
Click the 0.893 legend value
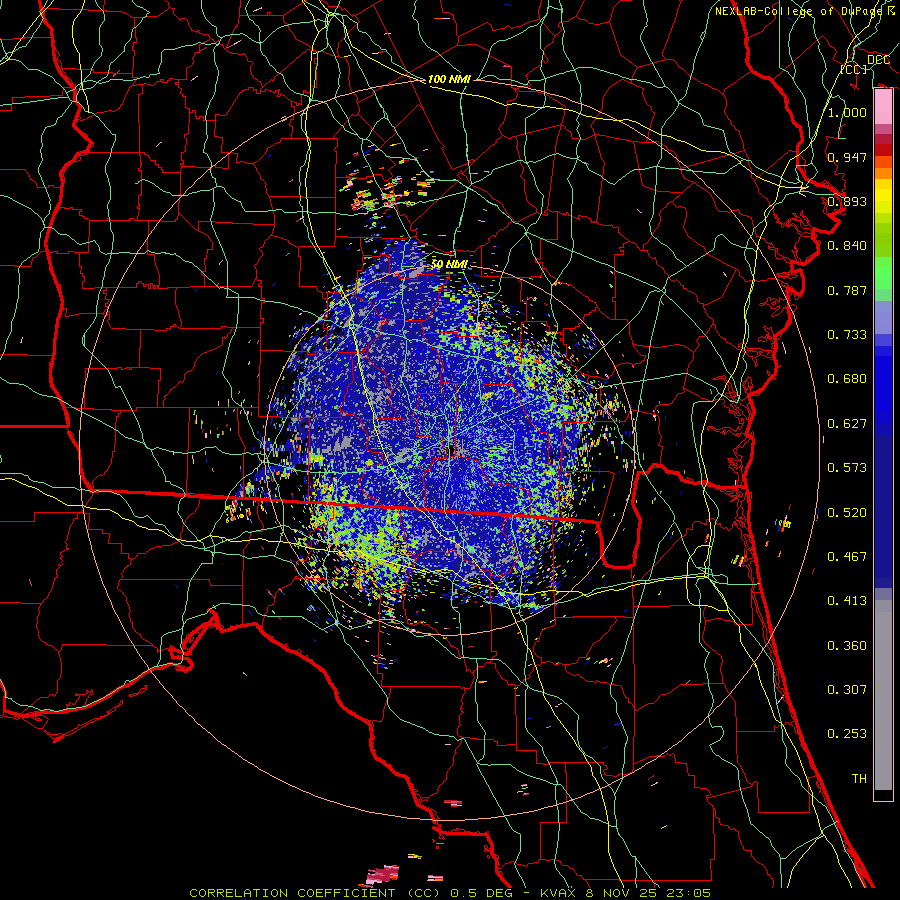(x=847, y=201)
